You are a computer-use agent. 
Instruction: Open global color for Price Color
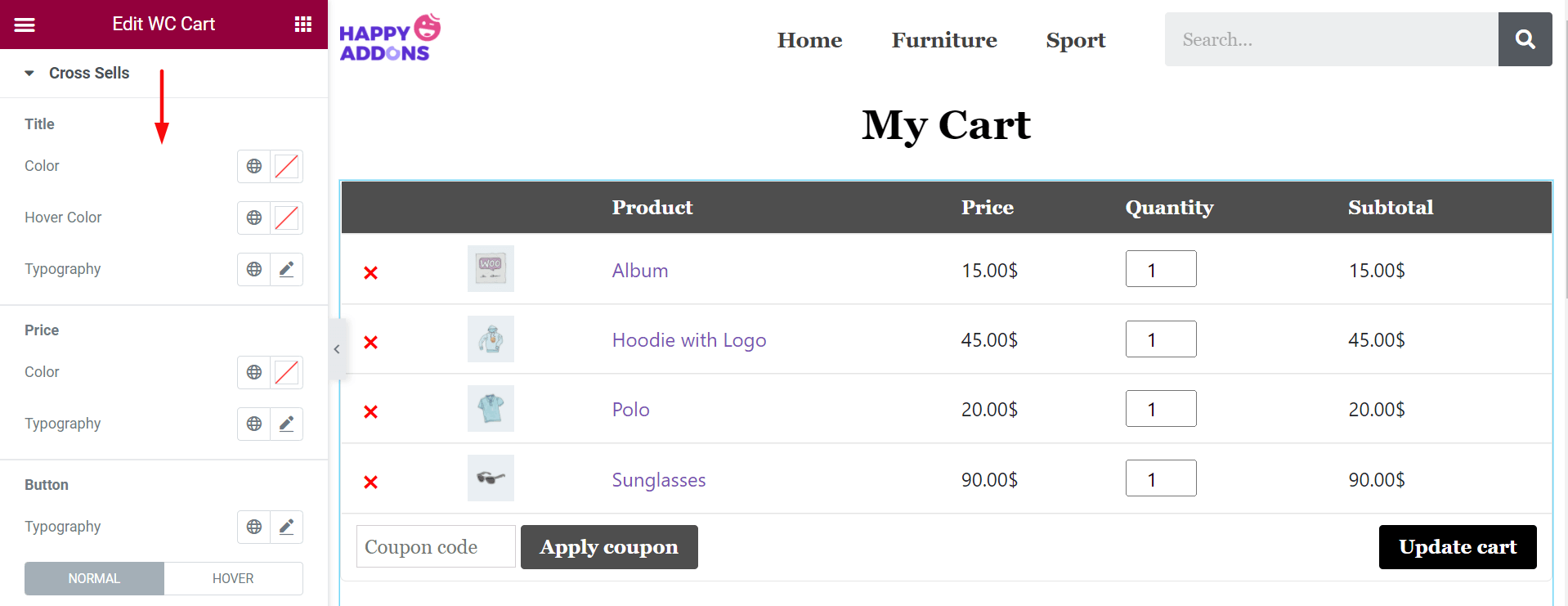[254, 372]
